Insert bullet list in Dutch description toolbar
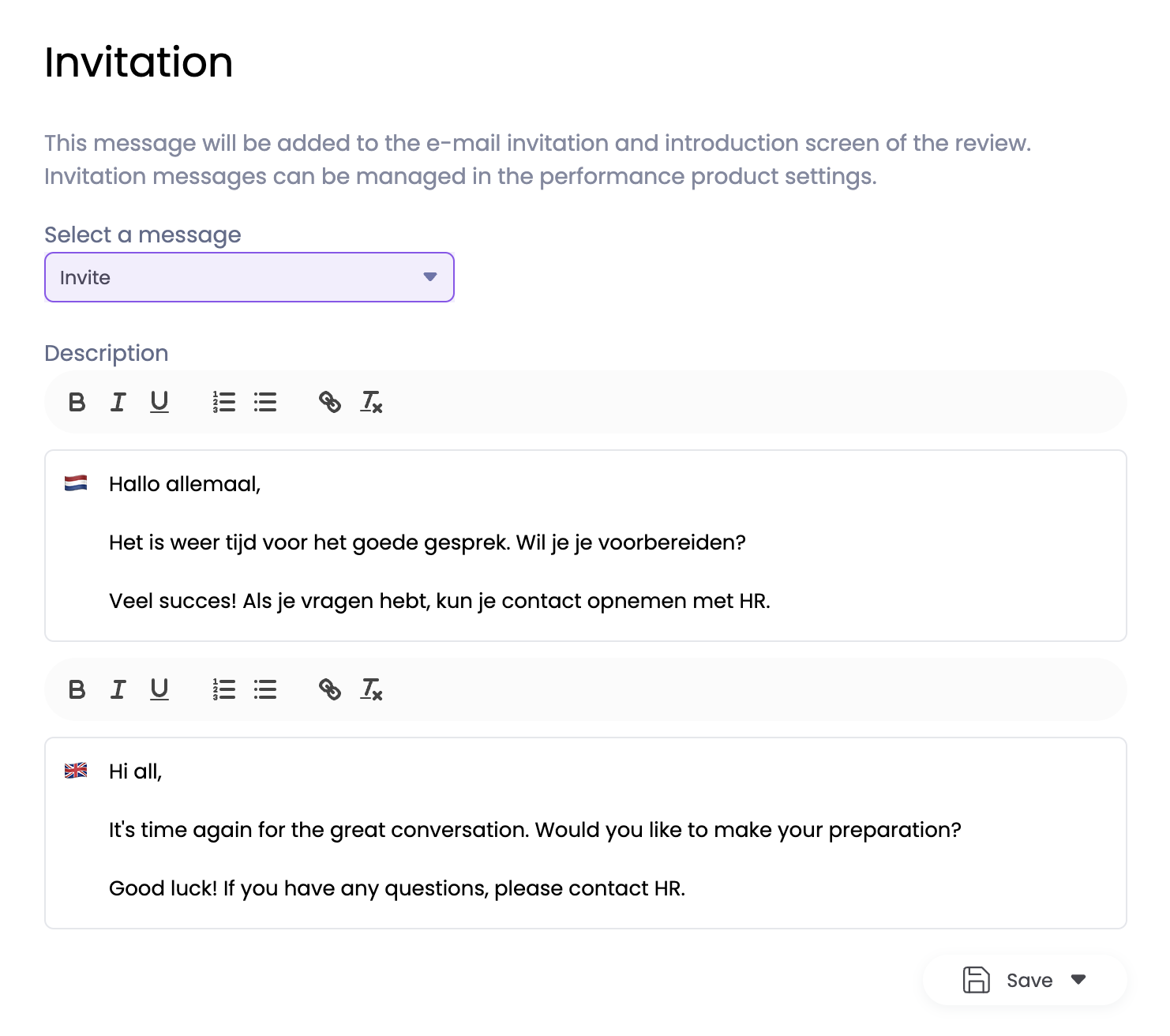Viewport: 1170px width, 1036px height. click(265, 403)
